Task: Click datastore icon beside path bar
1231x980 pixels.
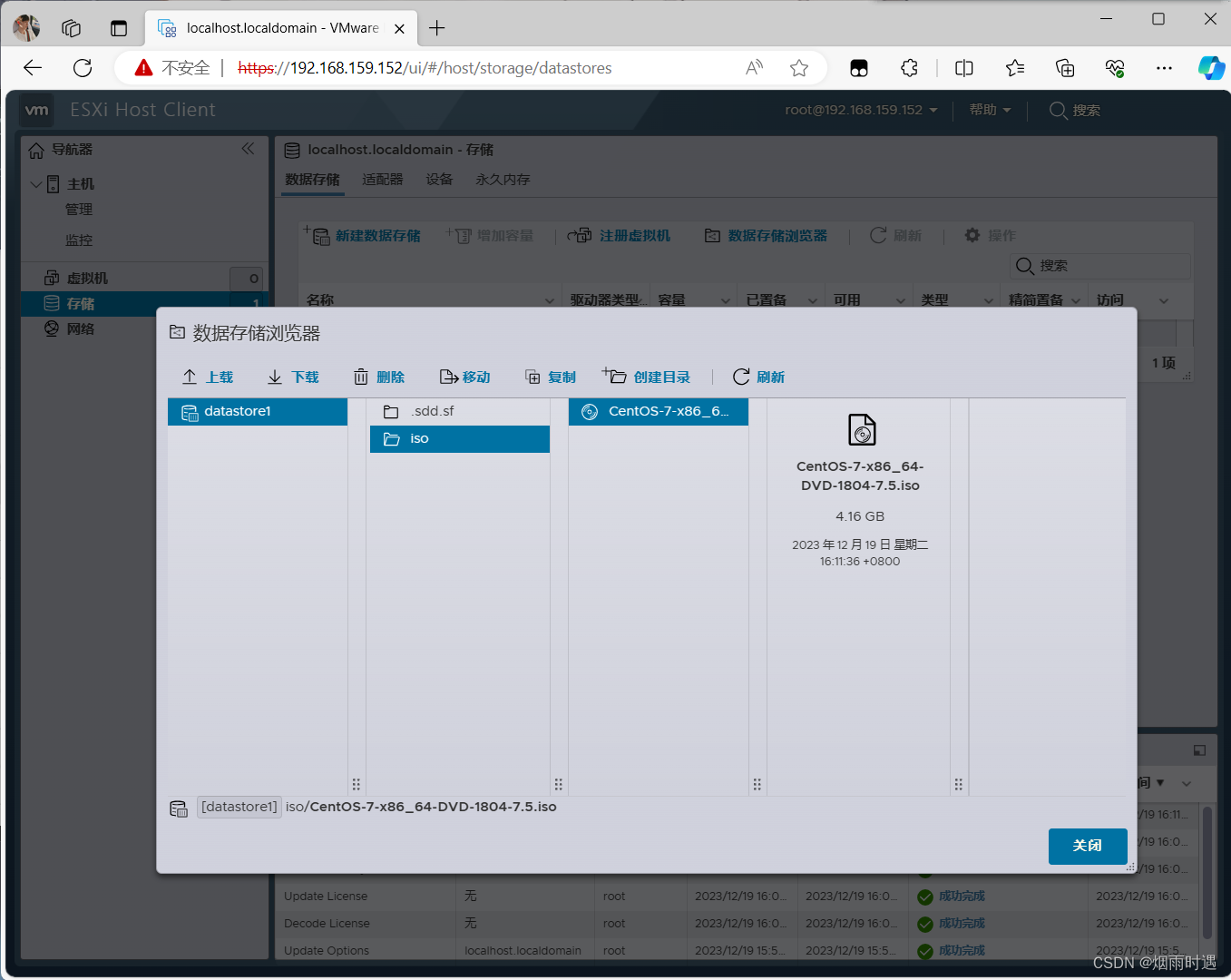Action: tap(179, 808)
